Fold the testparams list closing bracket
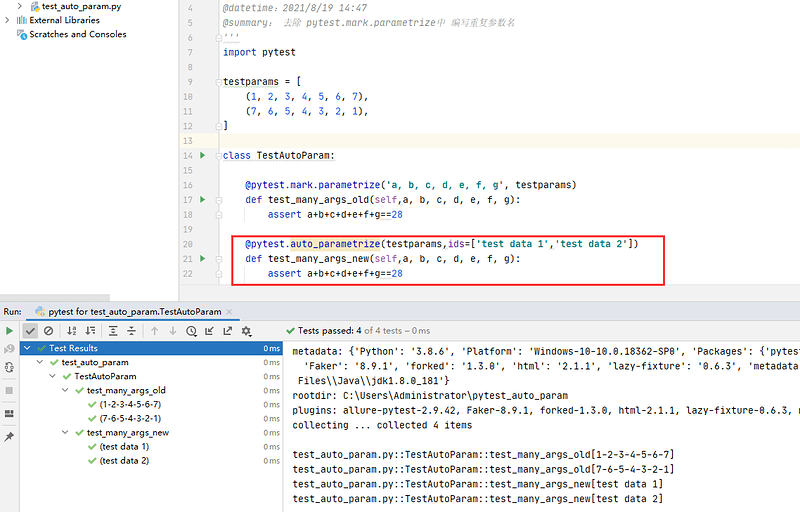 tap(218, 126)
